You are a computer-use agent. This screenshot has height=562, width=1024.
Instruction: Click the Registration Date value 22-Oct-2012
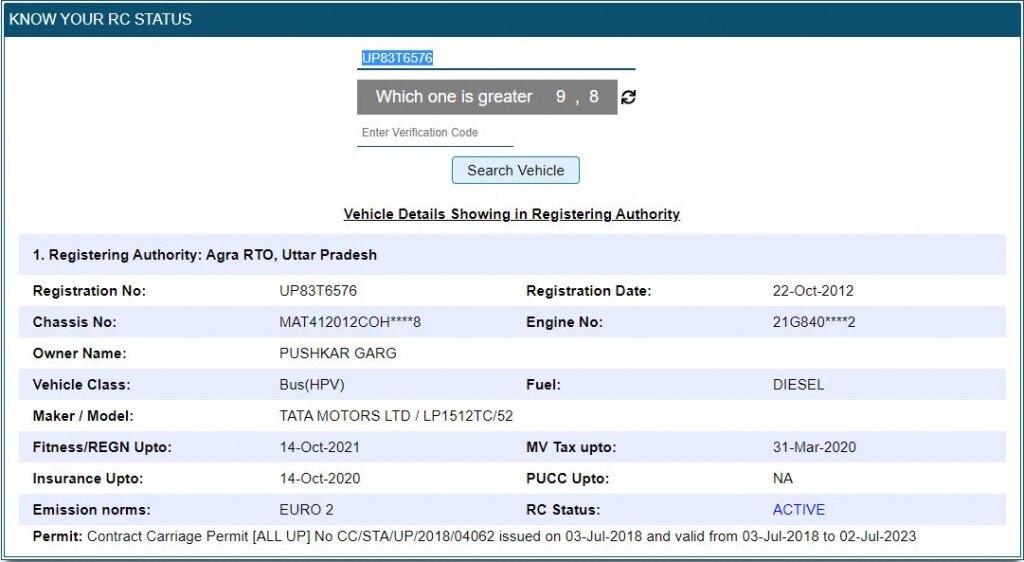(813, 291)
